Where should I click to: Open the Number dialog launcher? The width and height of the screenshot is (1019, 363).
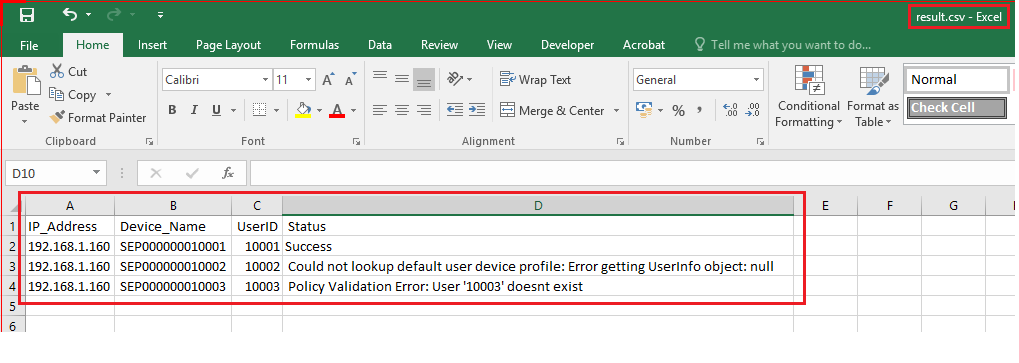(x=759, y=141)
